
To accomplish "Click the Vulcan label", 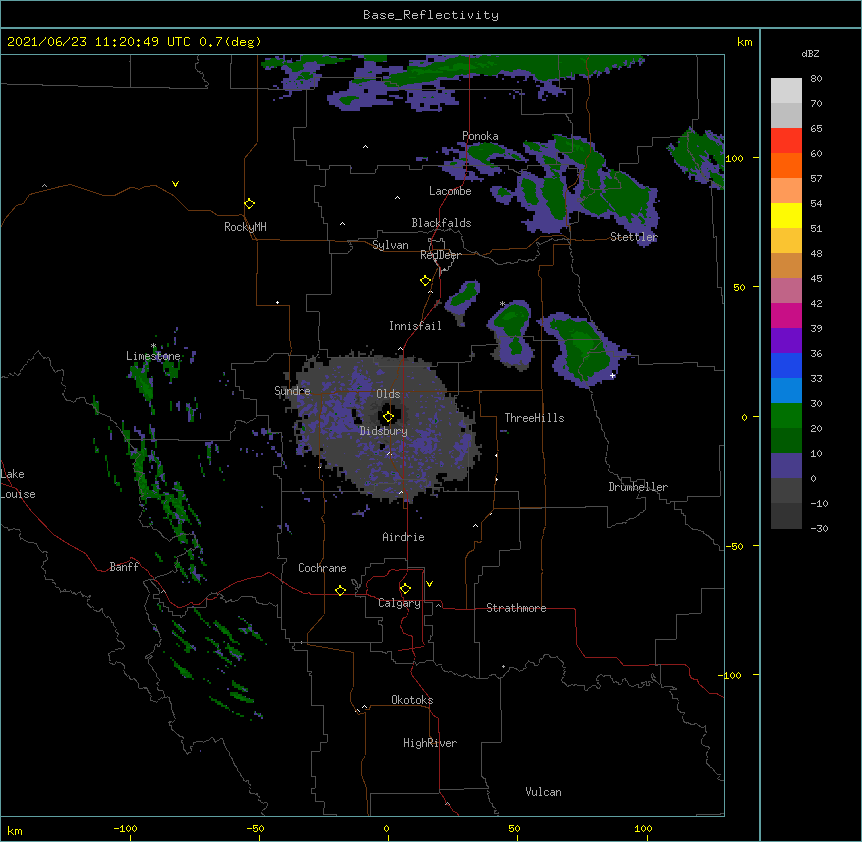I will [543, 792].
